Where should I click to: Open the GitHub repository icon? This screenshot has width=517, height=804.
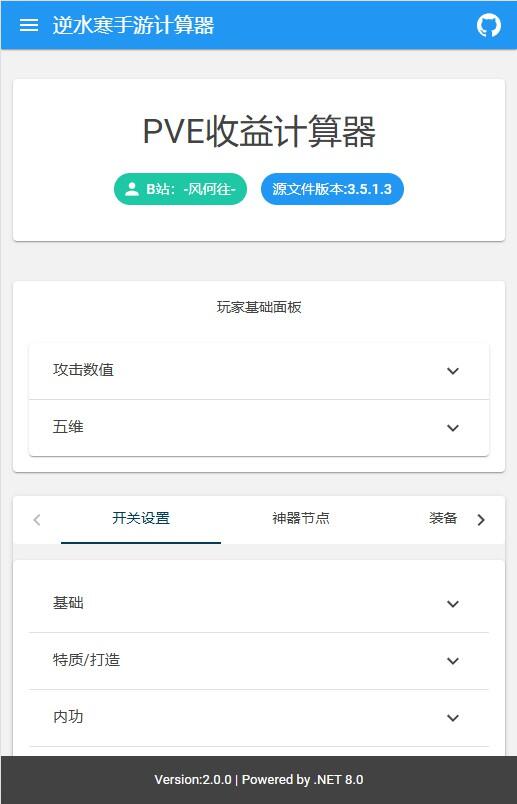(488, 25)
